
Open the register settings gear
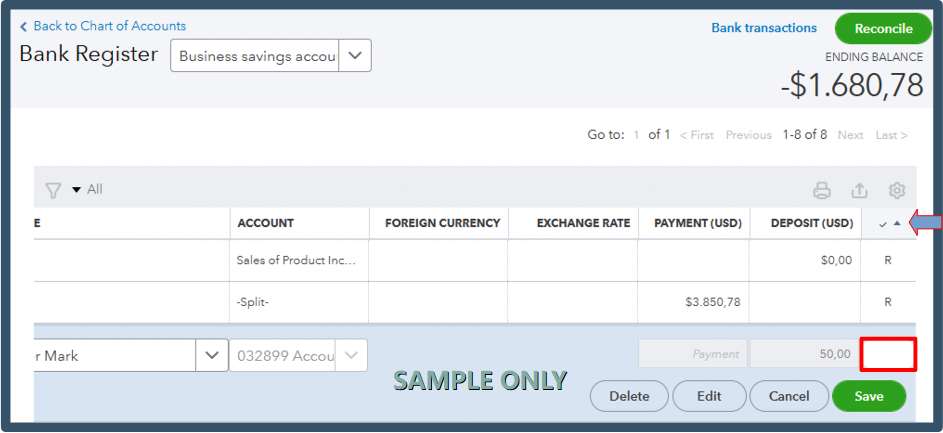pos(897,190)
